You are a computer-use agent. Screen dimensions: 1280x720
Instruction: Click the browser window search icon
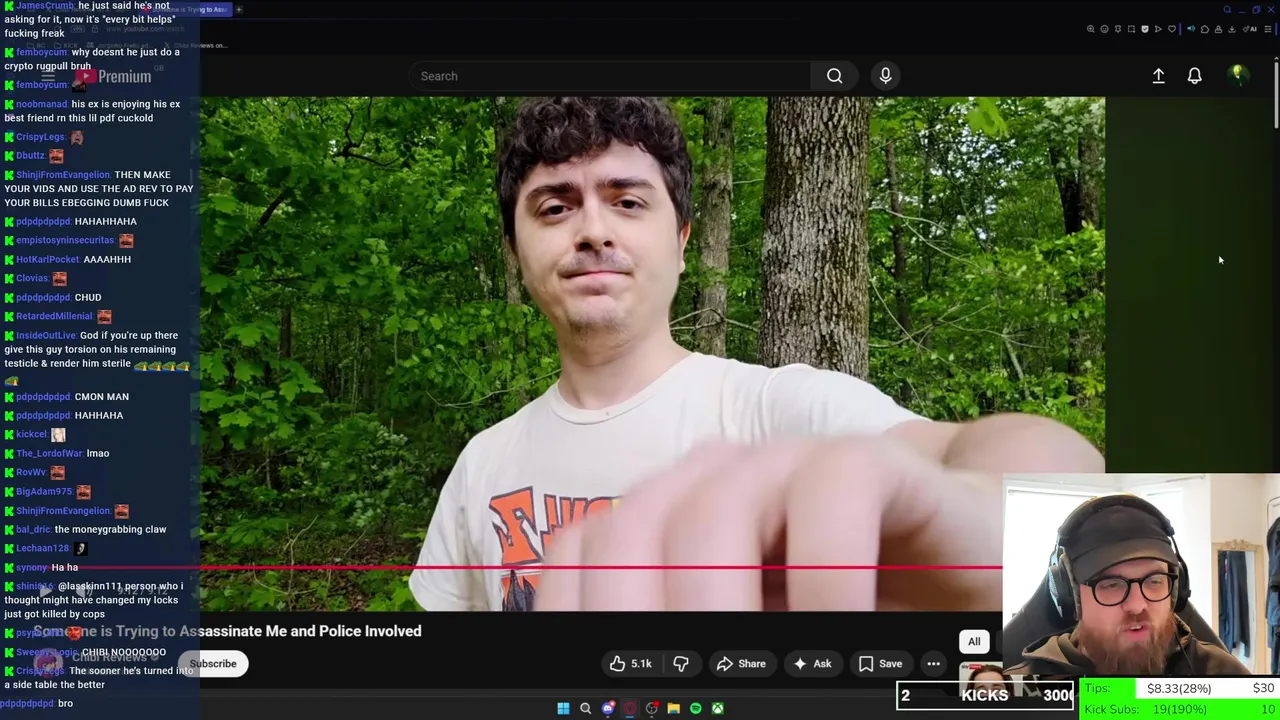(1227, 10)
